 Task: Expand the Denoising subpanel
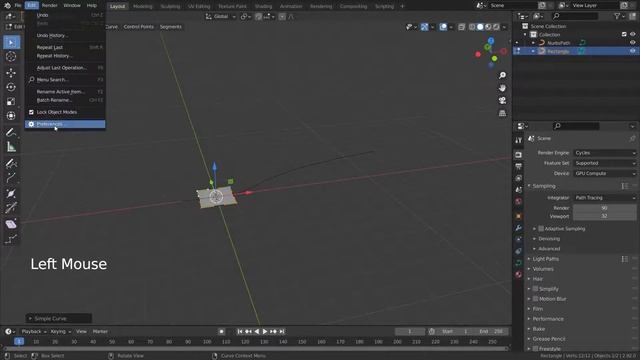[549, 239]
